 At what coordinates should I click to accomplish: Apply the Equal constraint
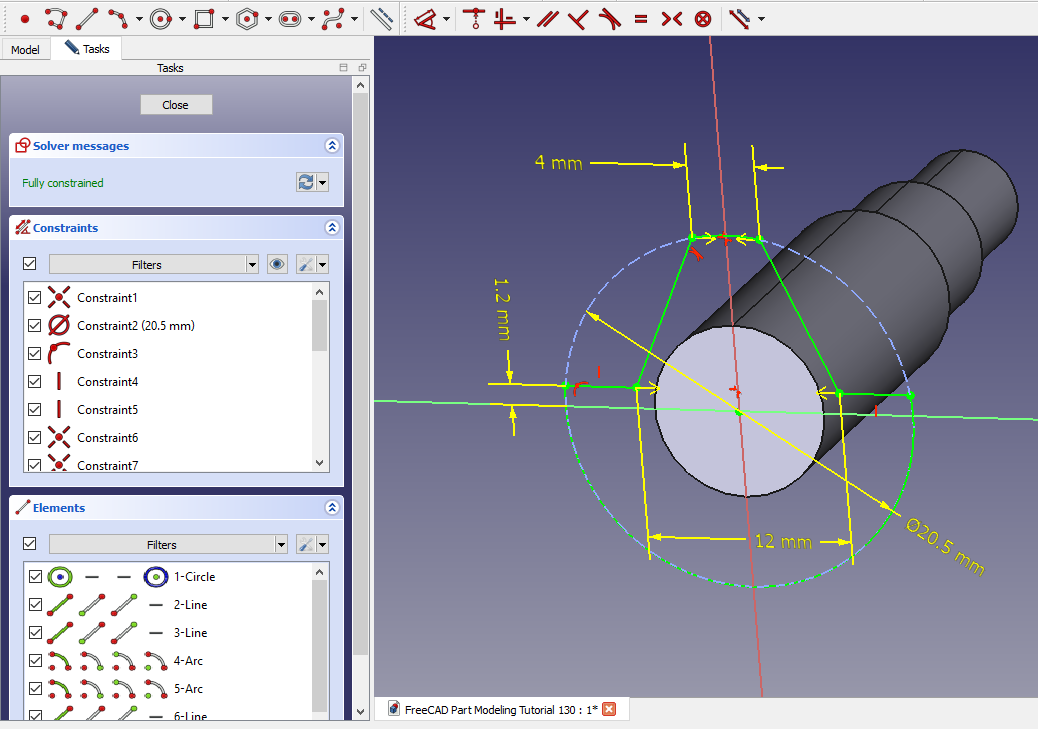click(x=641, y=18)
